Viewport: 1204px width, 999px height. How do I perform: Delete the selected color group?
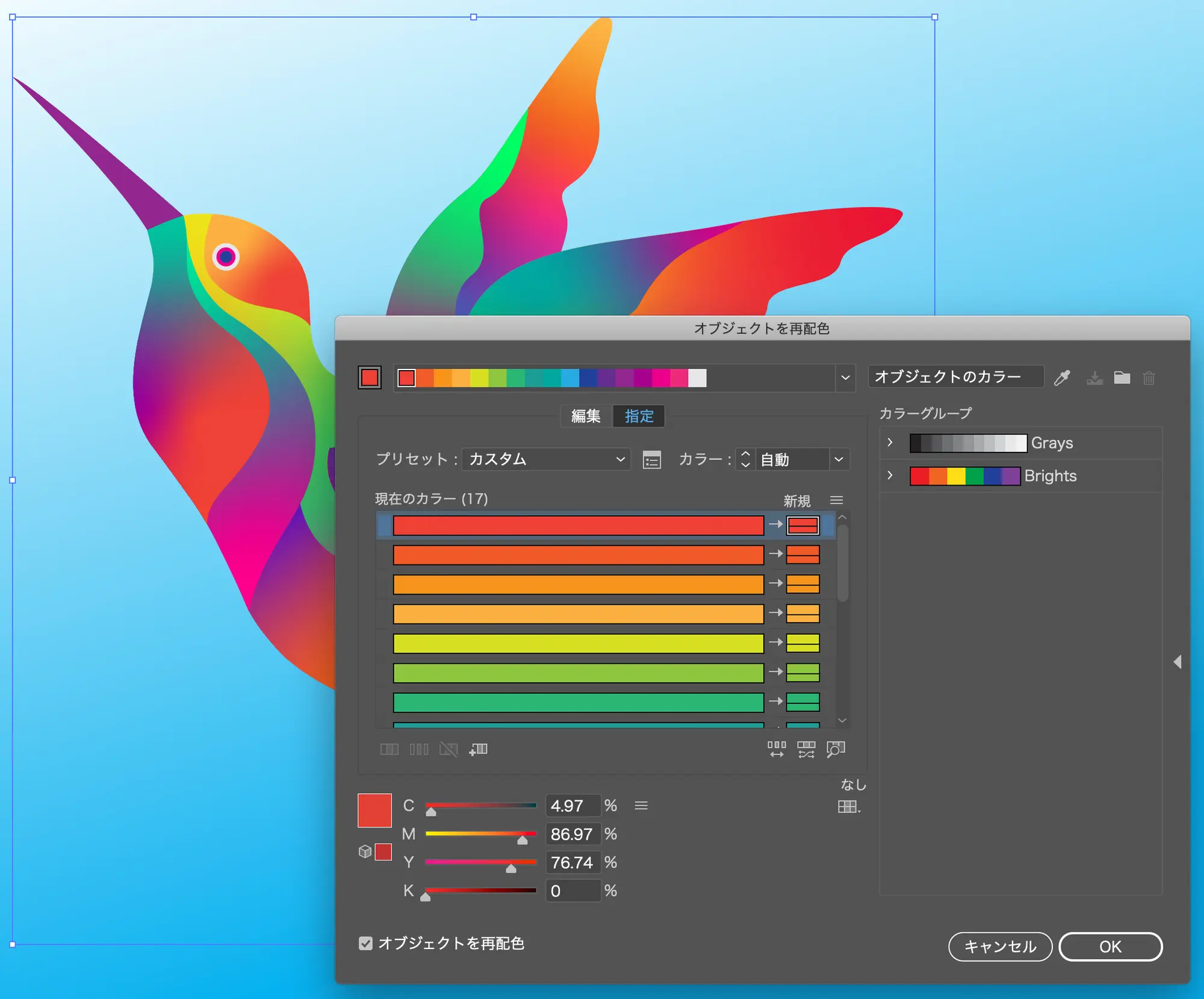tap(1149, 378)
